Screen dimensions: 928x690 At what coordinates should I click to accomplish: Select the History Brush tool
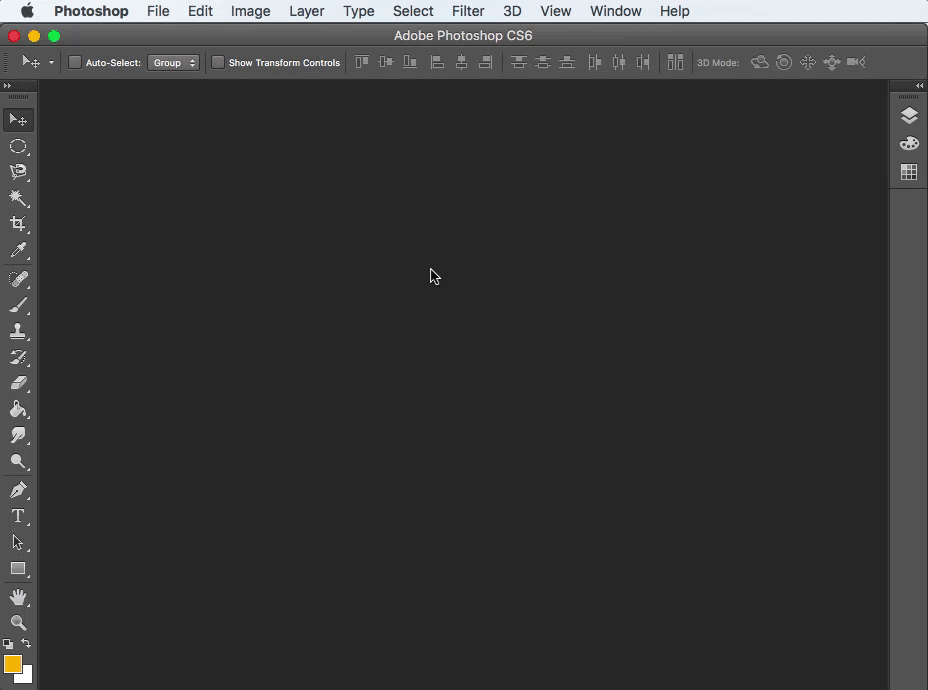point(18,357)
